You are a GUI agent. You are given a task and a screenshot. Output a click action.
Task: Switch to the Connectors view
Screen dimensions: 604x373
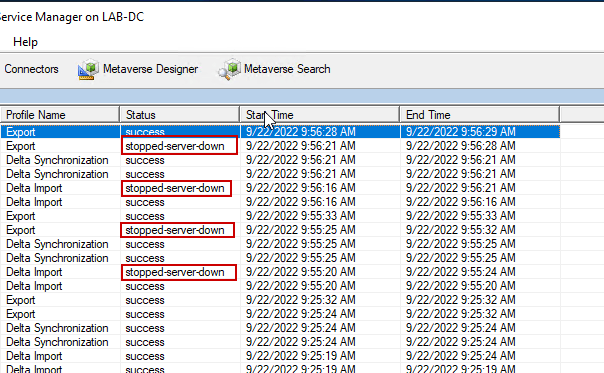click(x=31, y=69)
